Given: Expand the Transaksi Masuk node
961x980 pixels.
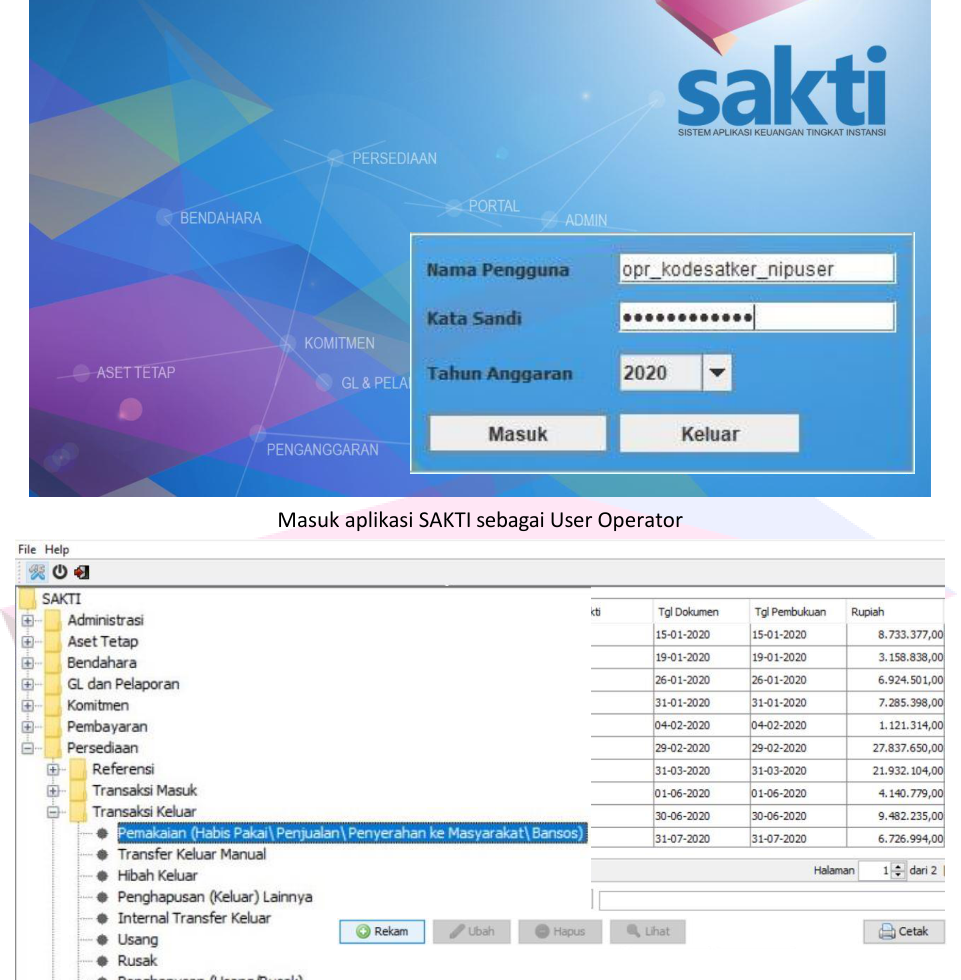Looking at the screenshot, I should [x=53, y=791].
